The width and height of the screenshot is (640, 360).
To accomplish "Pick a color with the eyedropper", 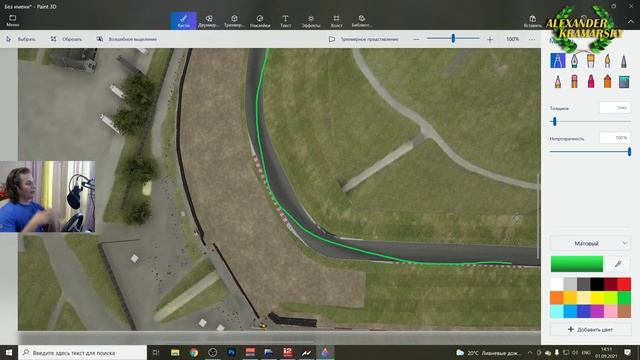I will (618, 264).
